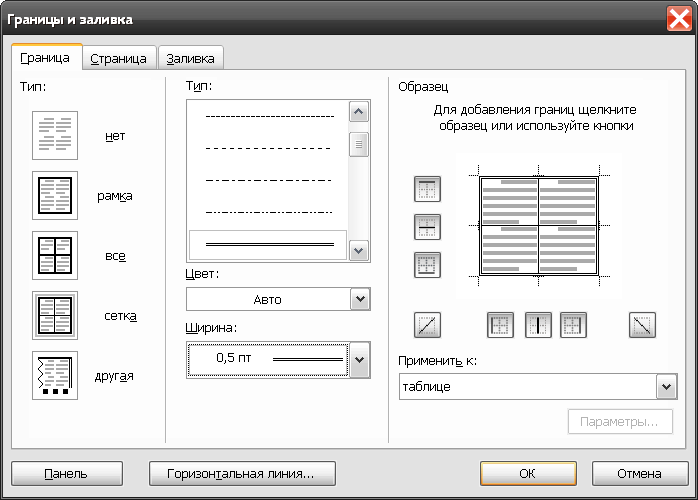Toggle the inside vertical border button
Image resolution: width=698 pixels, height=500 pixels.
pos(538,325)
